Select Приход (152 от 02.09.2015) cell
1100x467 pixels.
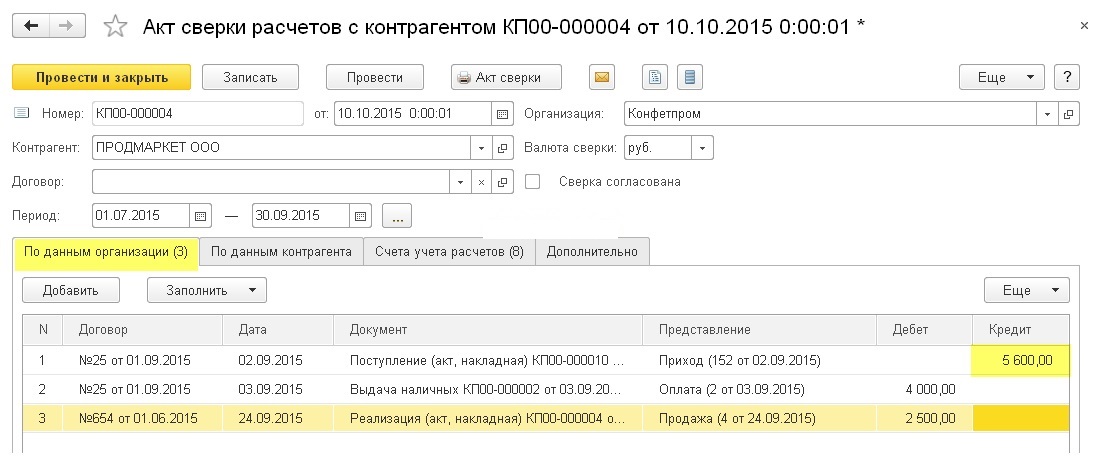[x=760, y=360]
